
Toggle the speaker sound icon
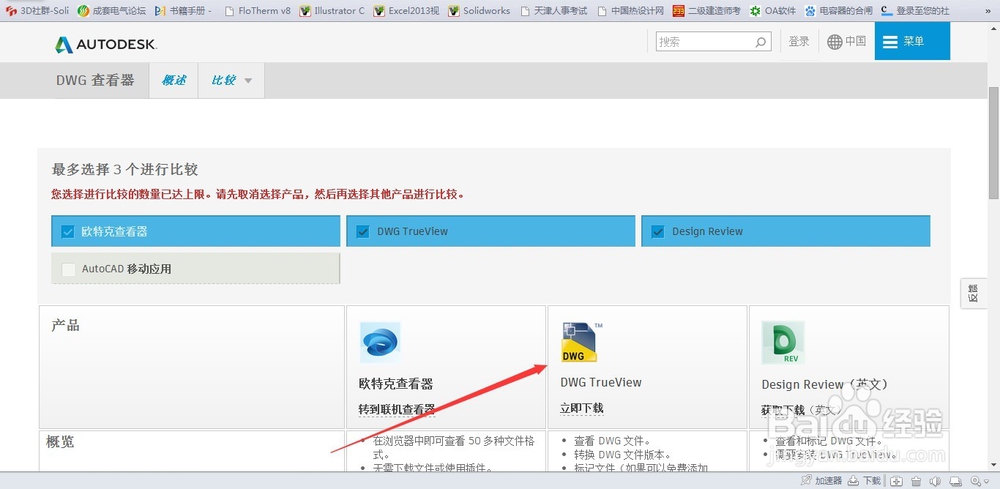click(935, 481)
